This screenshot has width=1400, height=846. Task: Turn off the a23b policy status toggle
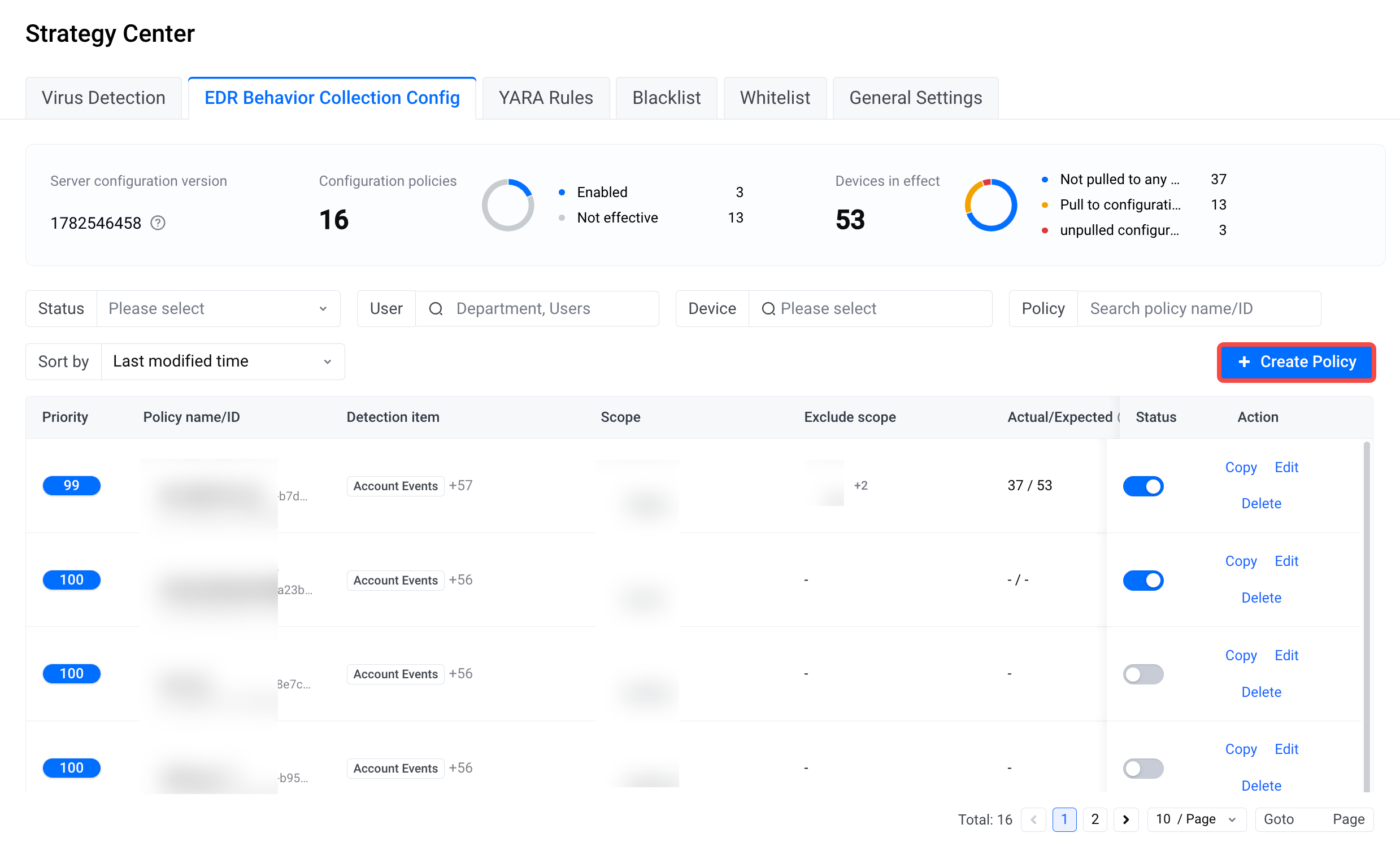click(1143, 581)
